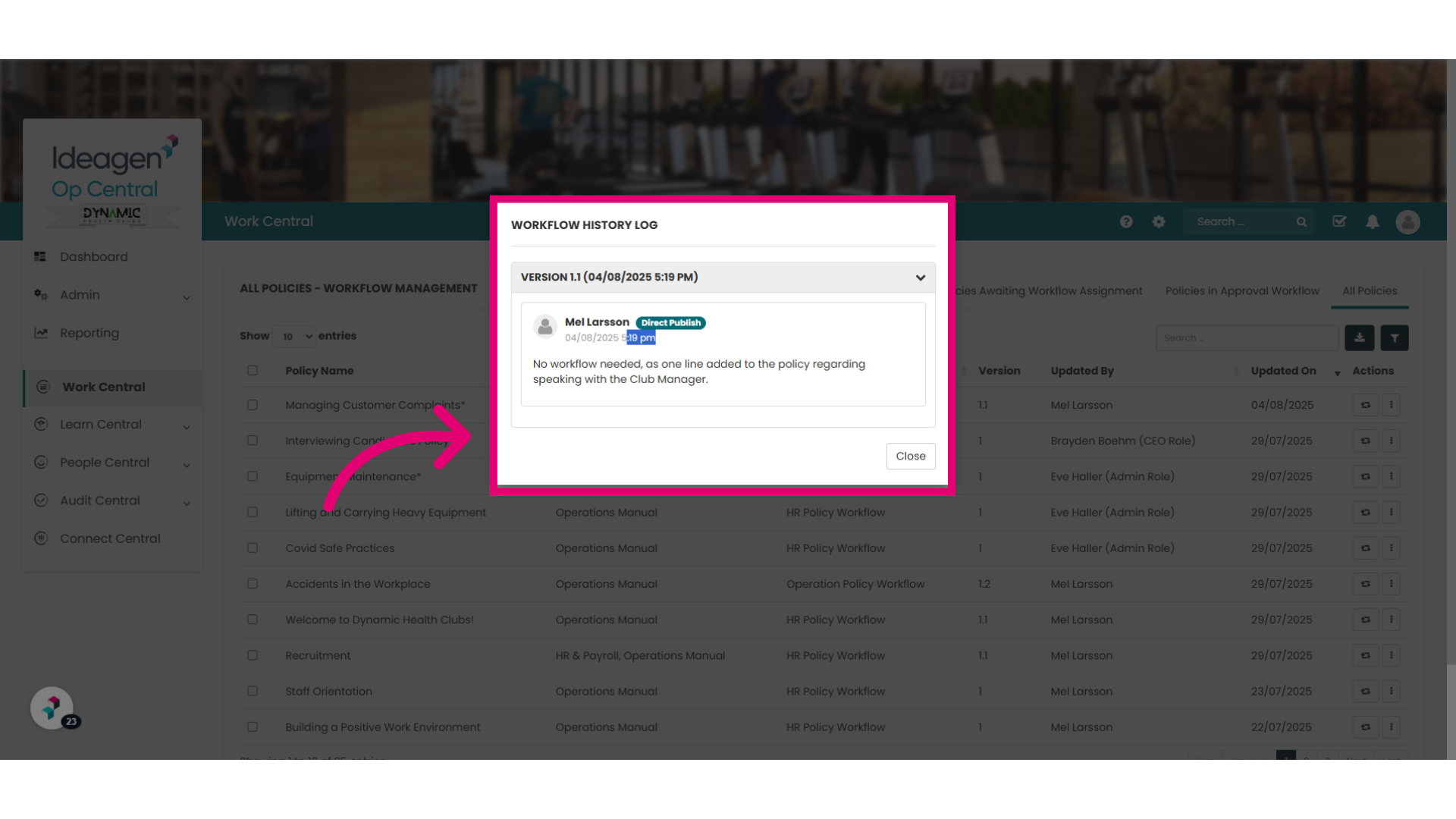Click the header Search field
The image size is (1456, 819).
(1241, 221)
